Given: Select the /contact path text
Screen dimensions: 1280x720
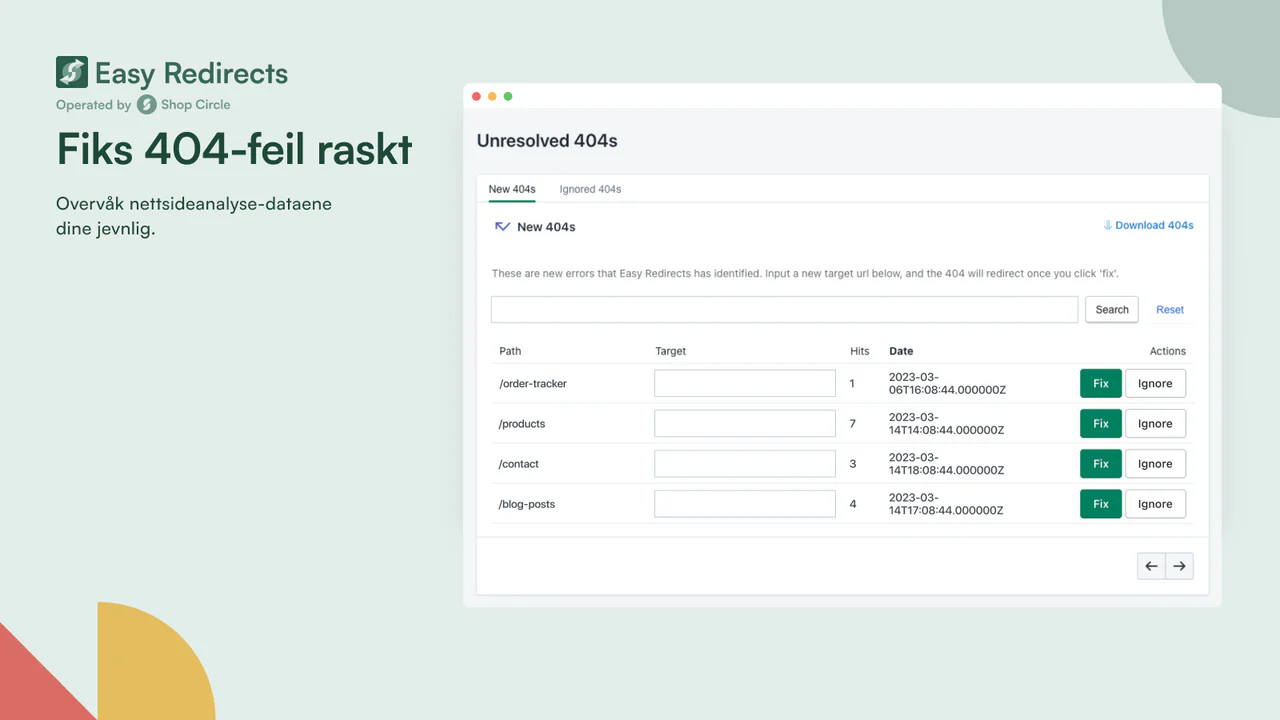Looking at the screenshot, I should pyautogui.click(x=519, y=464).
